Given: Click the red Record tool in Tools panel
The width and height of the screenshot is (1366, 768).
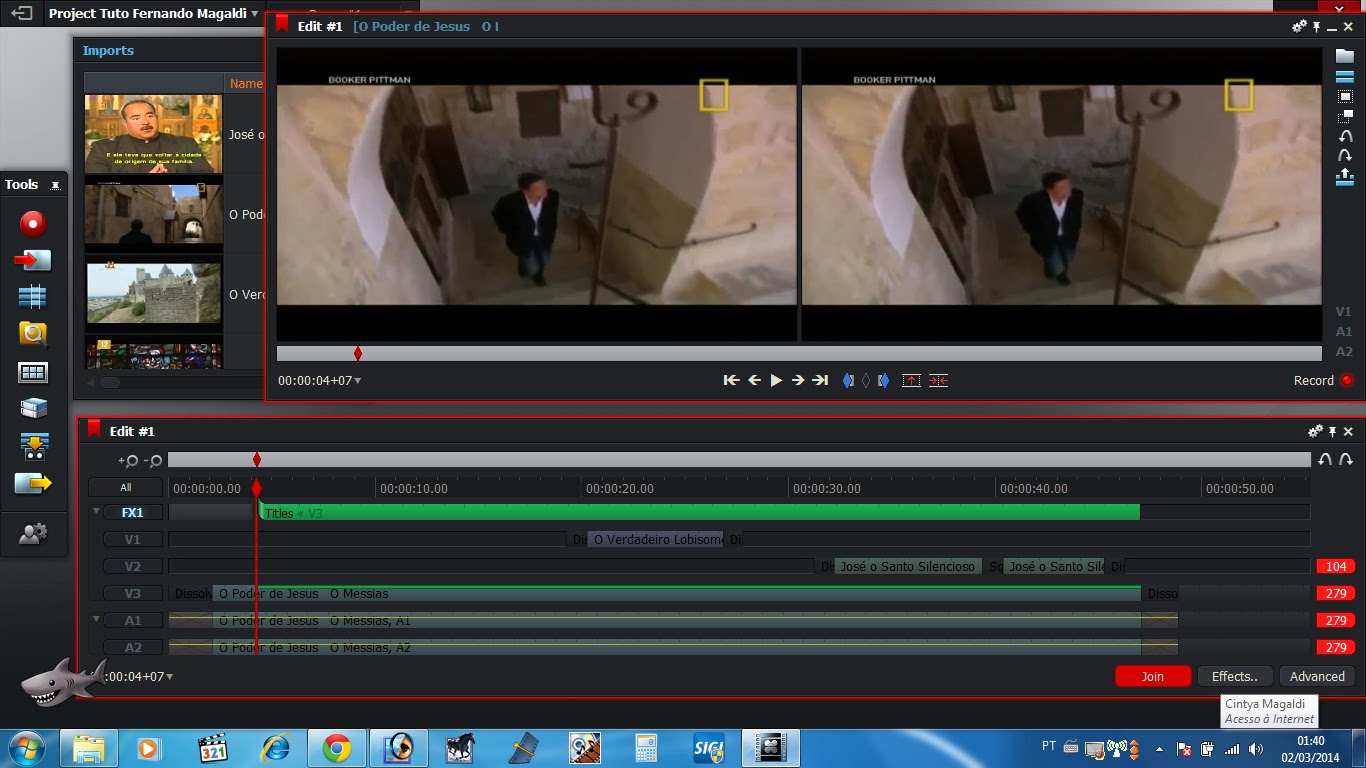Looking at the screenshot, I should point(33,223).
